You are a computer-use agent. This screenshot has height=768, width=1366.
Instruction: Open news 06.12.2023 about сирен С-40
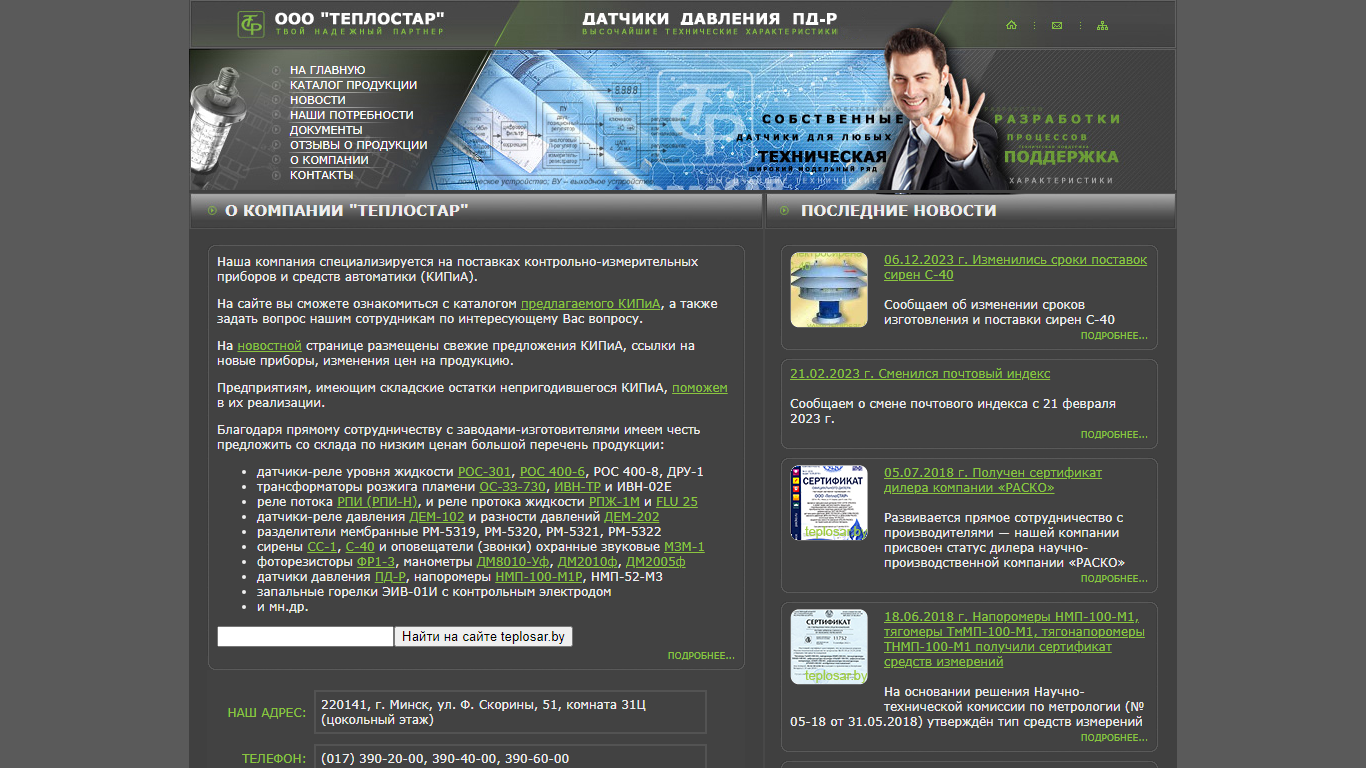1015,267
